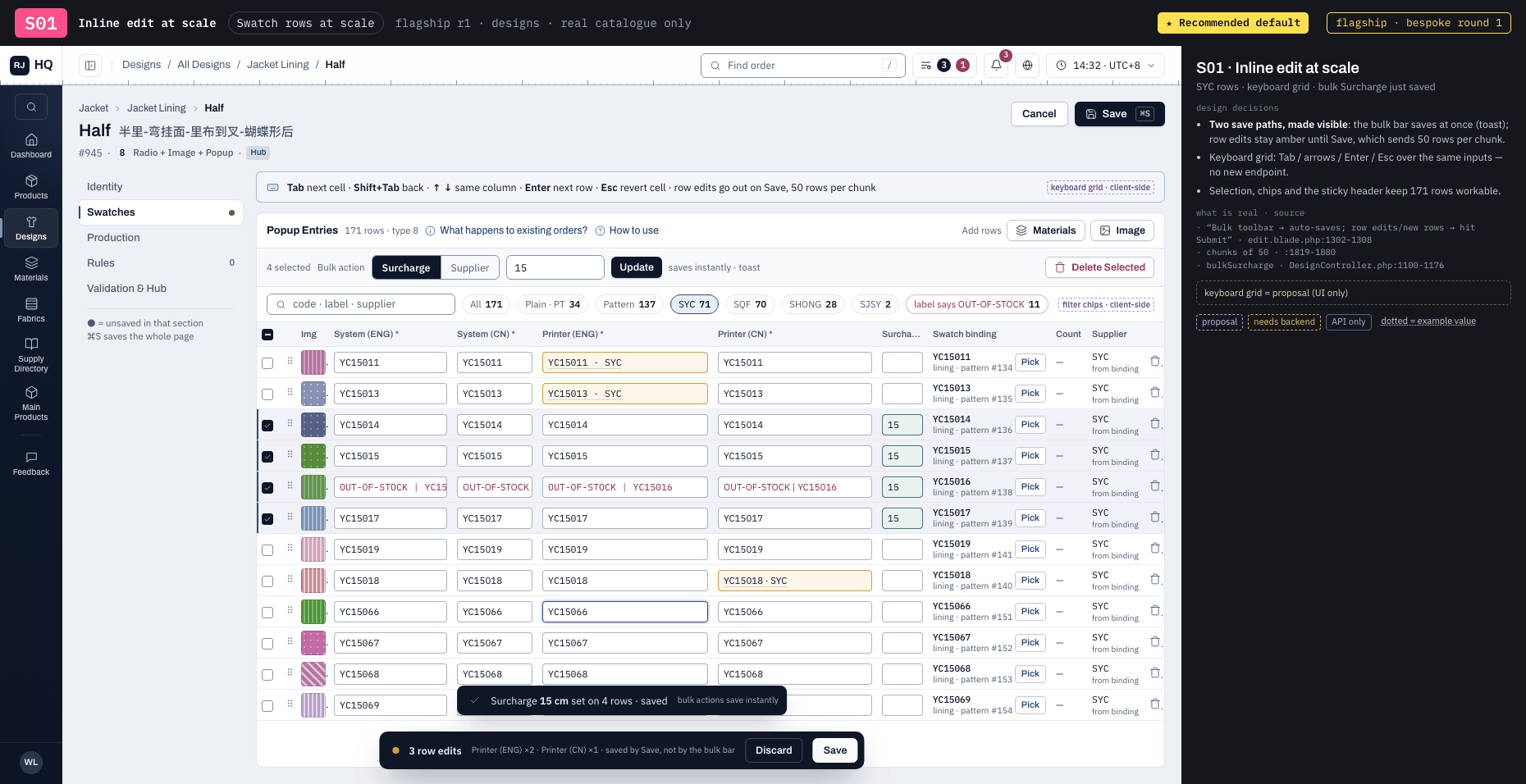Uncheck the YC15017 row checkbox
Viewport: 1526px width, 784px height.
click(267, 519)
